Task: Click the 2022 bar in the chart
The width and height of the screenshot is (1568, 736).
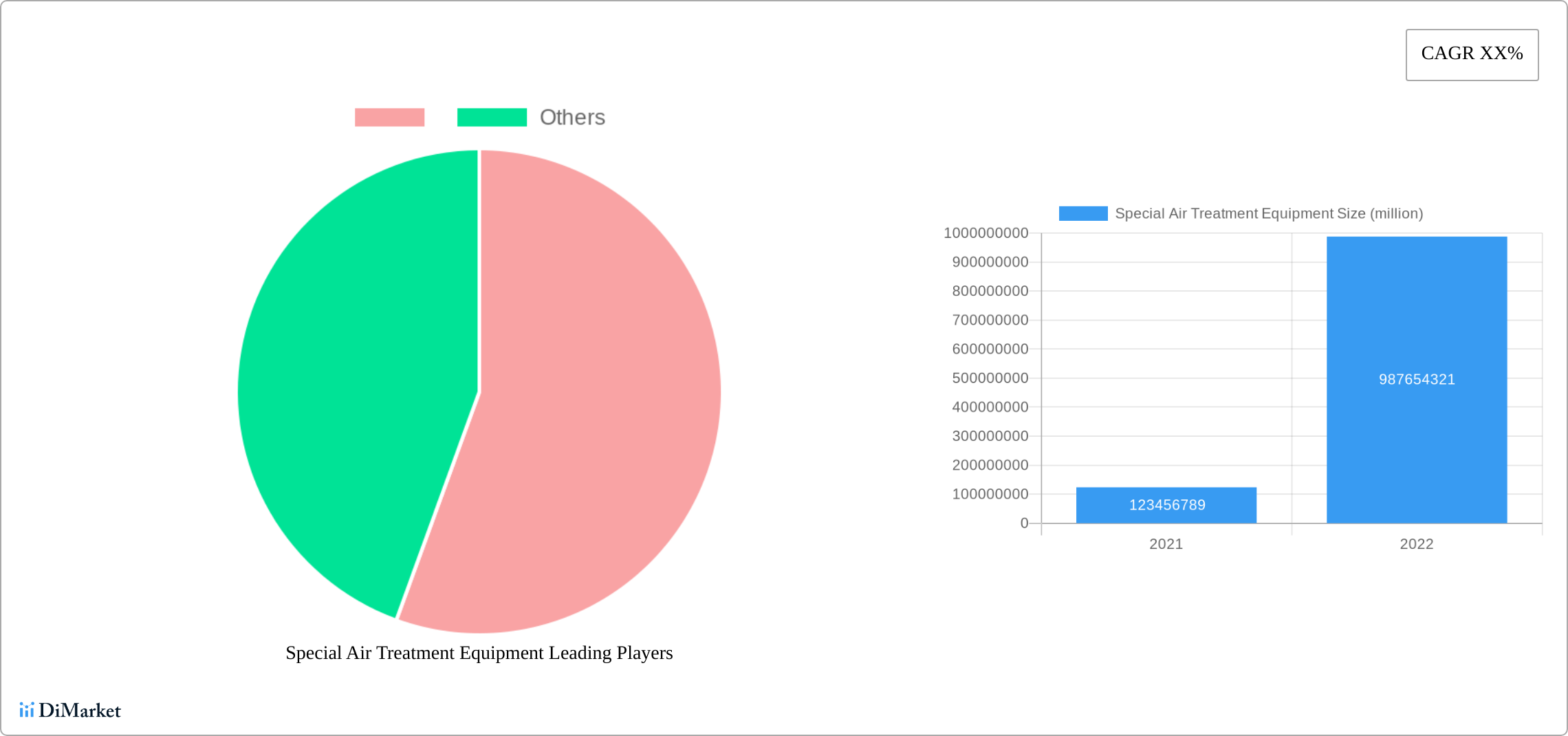Action: coord(1416,310)
